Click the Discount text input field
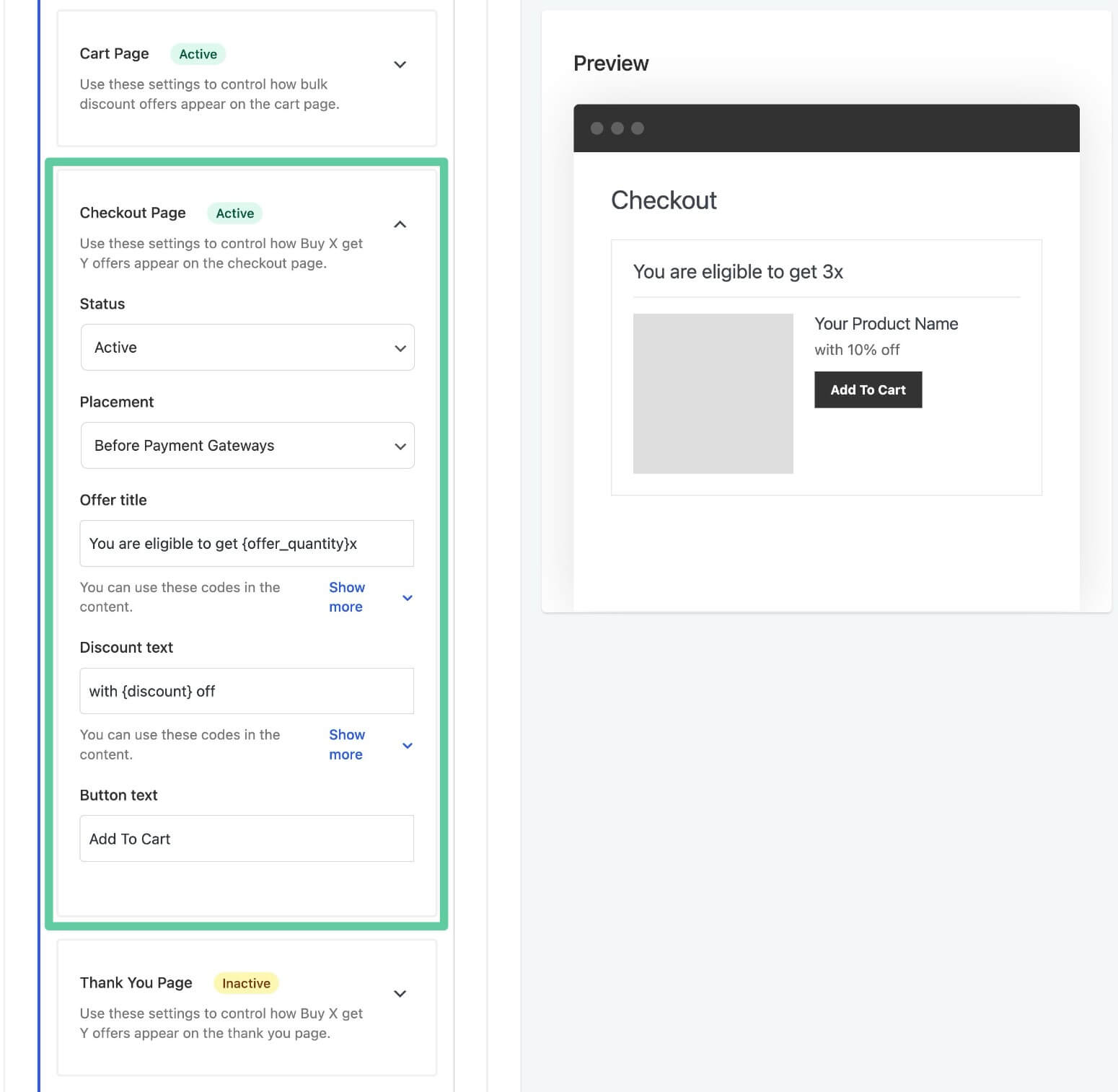1118x1092 pixels. tap(247, 691)
